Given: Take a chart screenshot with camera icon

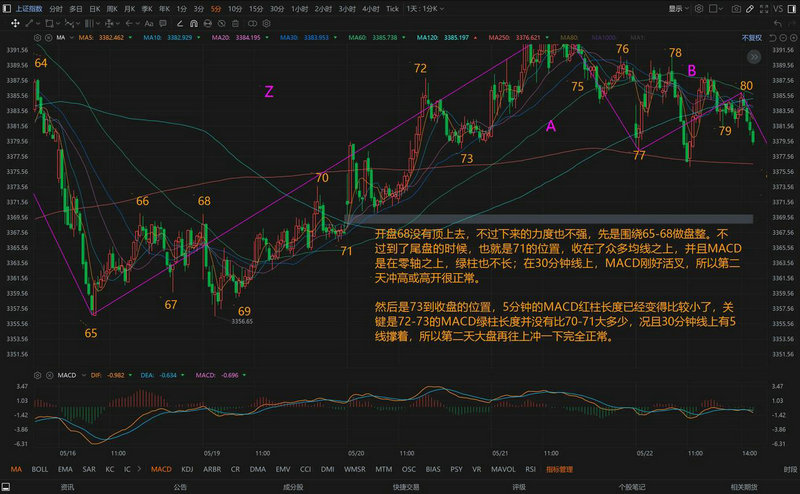Looking at the screenshot, I should point(736,9).
